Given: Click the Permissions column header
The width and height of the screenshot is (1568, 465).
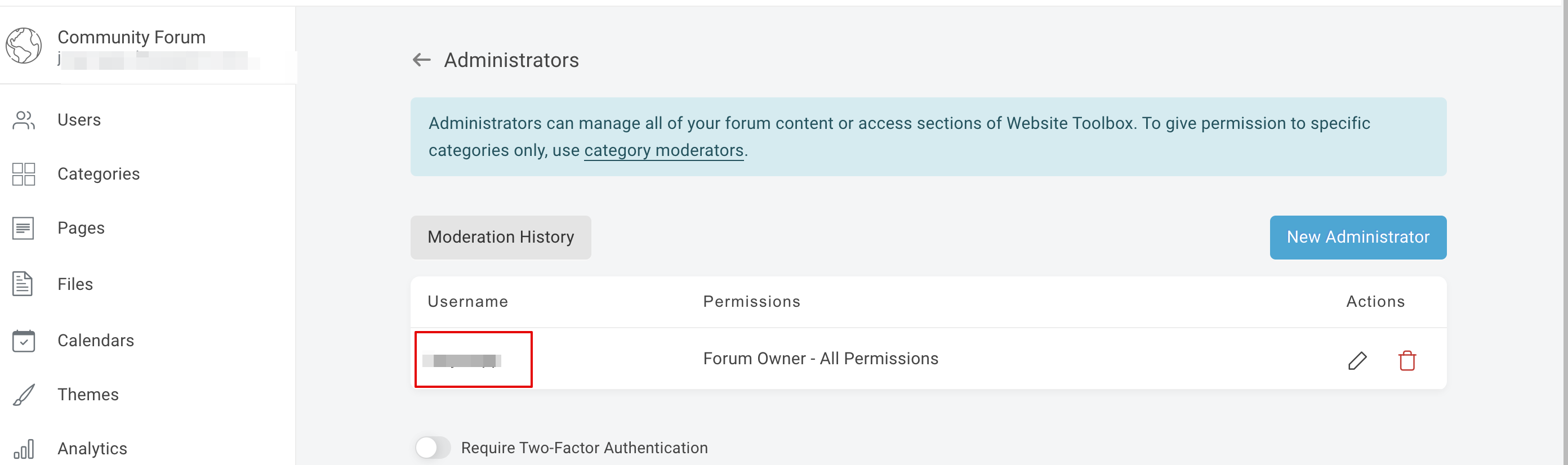Looking at the screenshot, I should click(x=751, y=302).
